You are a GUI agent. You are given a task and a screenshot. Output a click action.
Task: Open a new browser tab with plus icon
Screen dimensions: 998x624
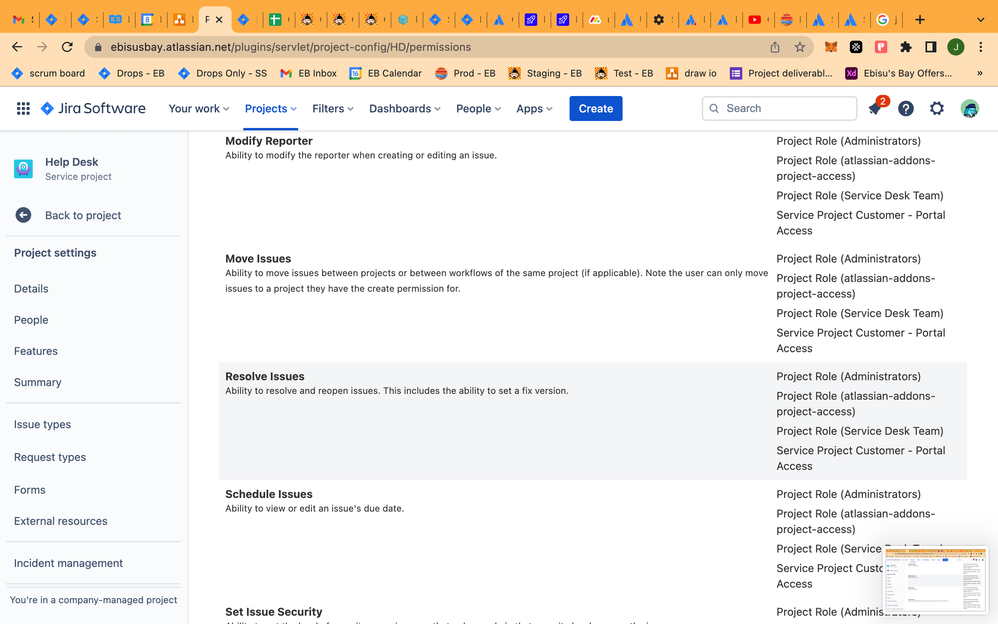[x=920, y=20]
